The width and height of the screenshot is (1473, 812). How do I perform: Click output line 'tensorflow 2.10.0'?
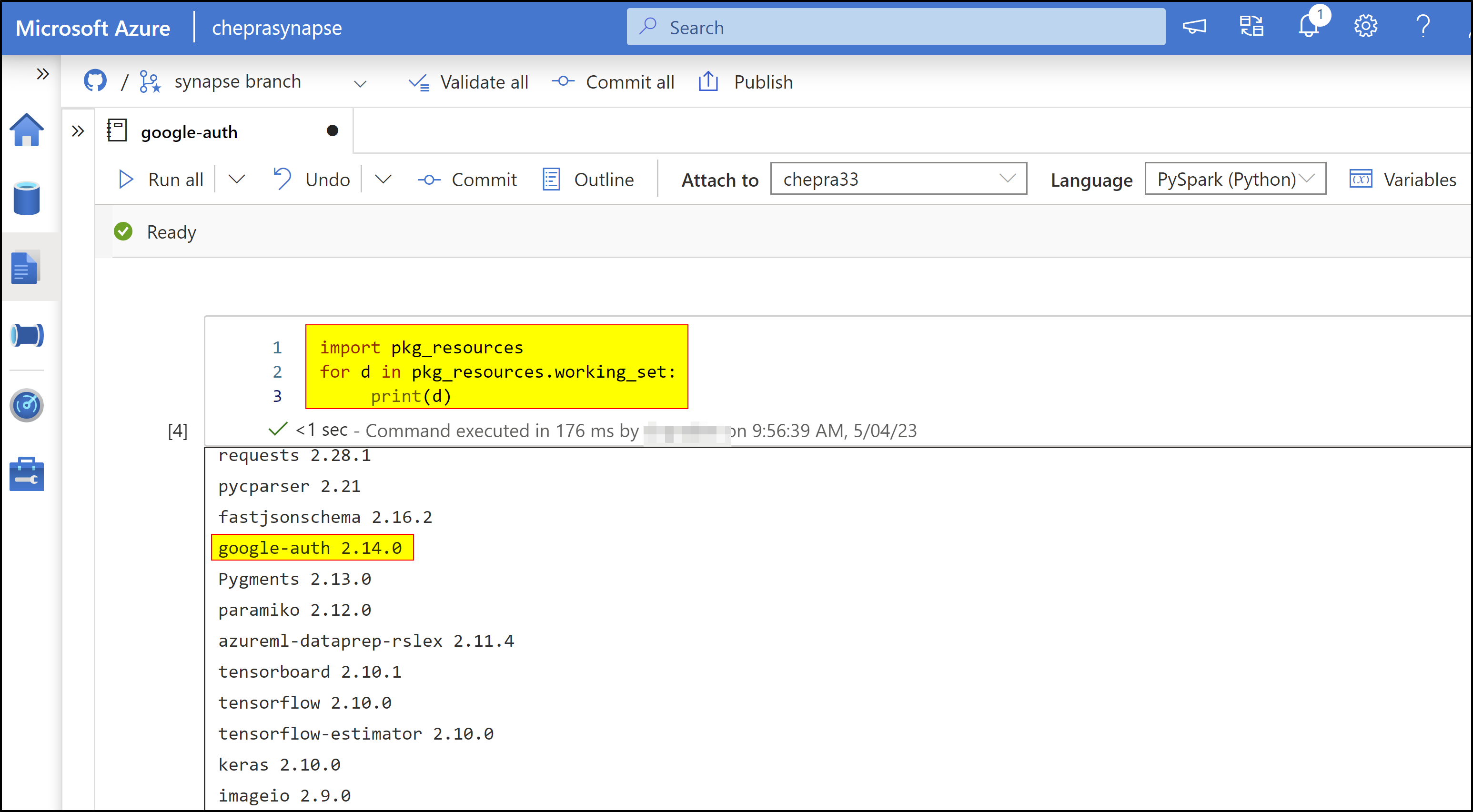coord(305,702)
